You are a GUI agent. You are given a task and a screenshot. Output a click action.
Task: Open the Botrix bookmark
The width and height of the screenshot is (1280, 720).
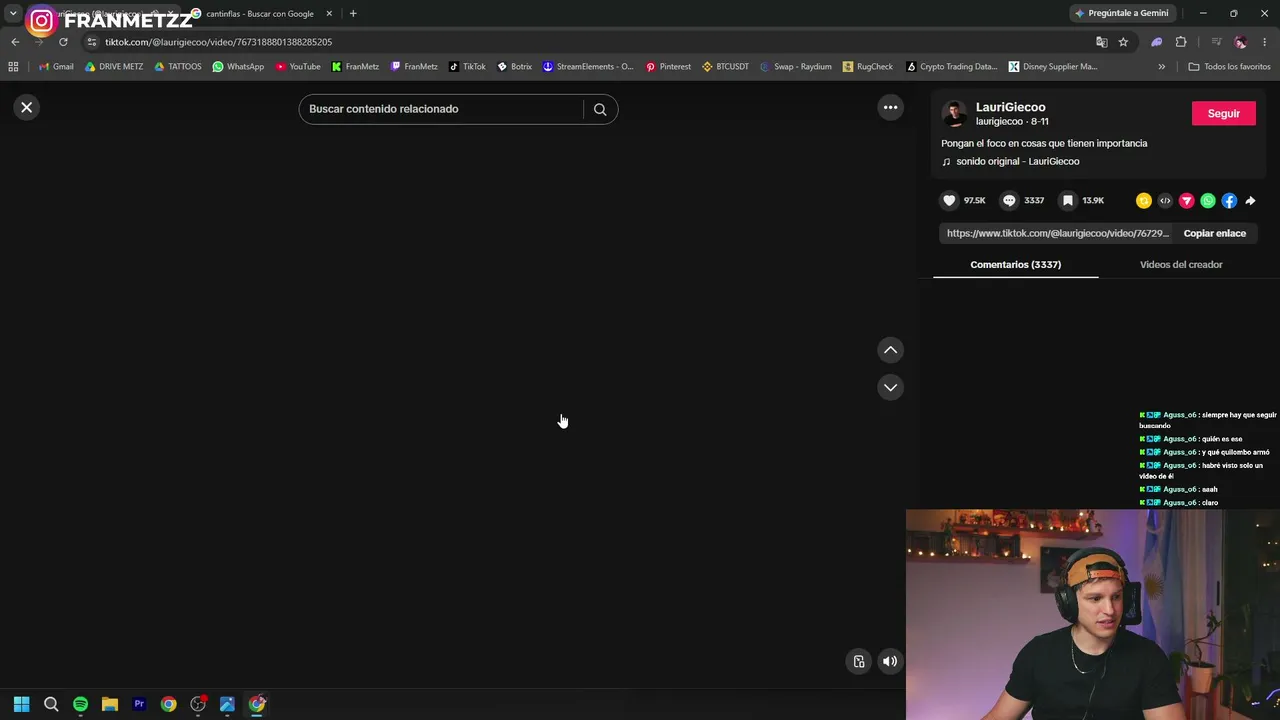[515, 67]
